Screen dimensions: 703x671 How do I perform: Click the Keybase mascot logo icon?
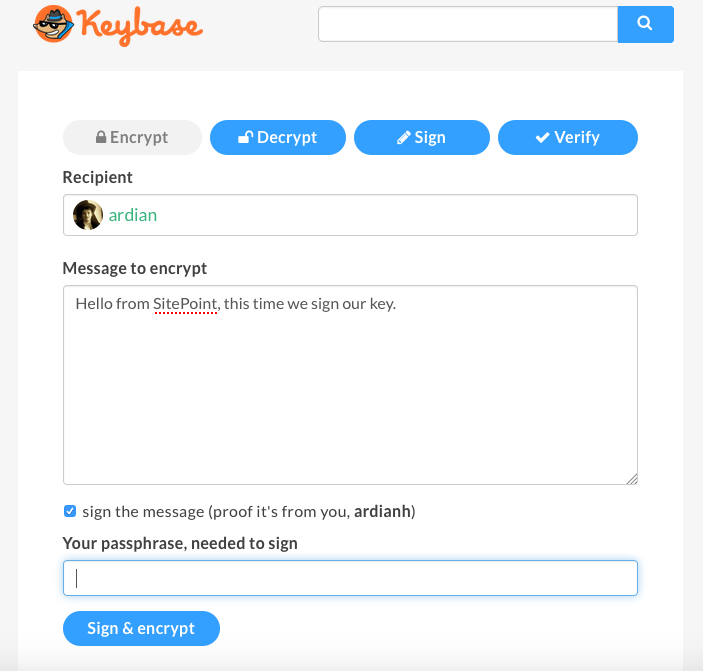(53, 24)
